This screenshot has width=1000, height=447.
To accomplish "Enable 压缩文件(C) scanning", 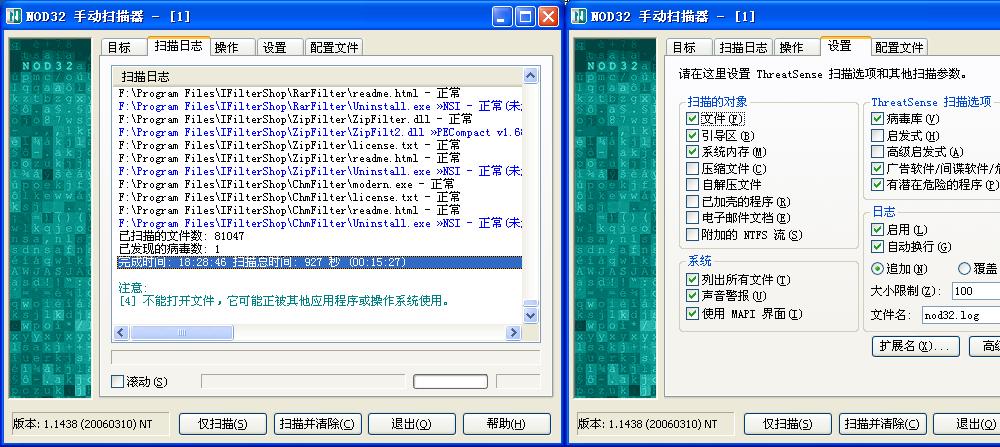I will [692, 168].
